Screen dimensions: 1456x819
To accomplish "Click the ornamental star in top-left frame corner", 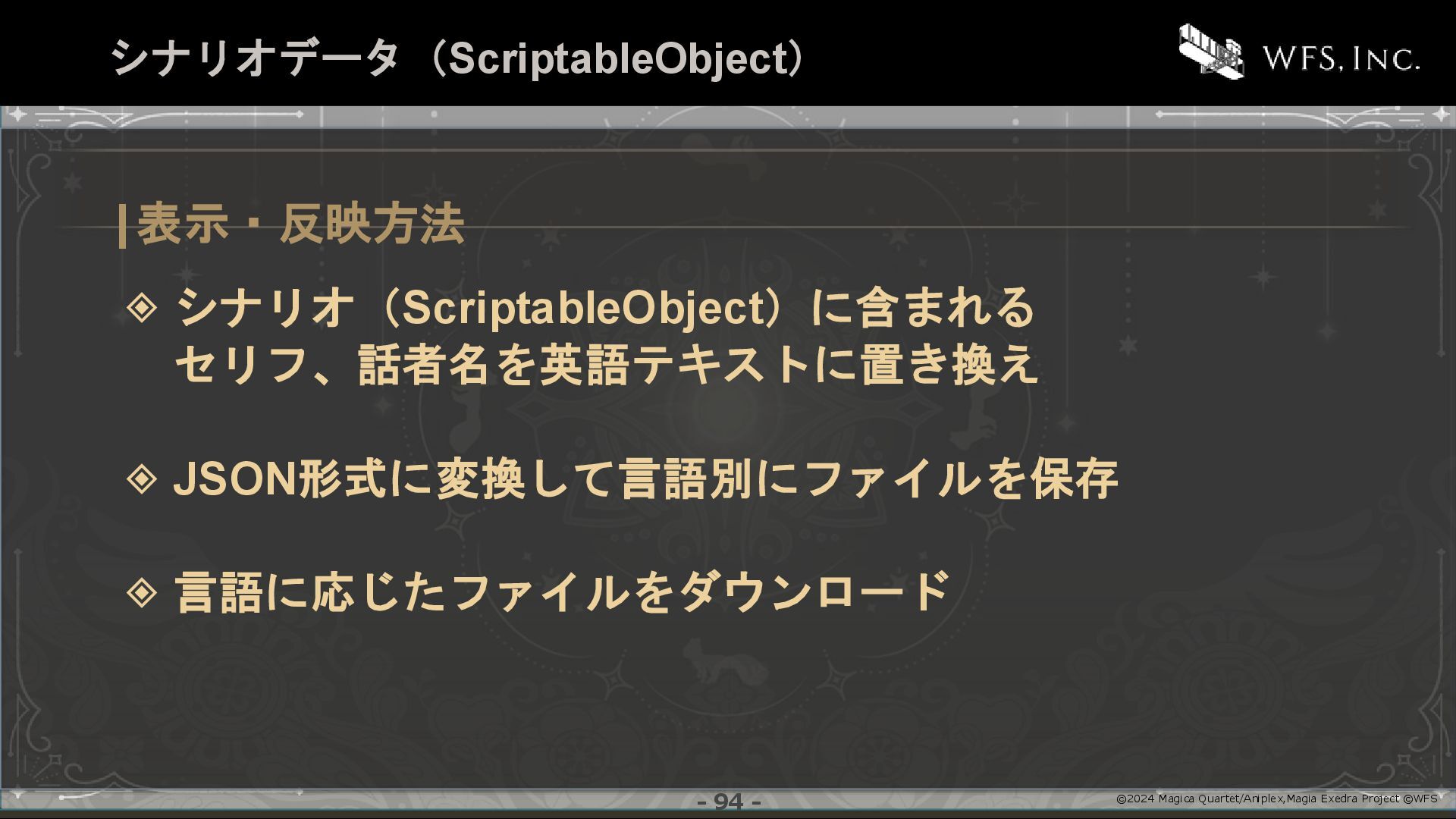I will coord(17,115).
